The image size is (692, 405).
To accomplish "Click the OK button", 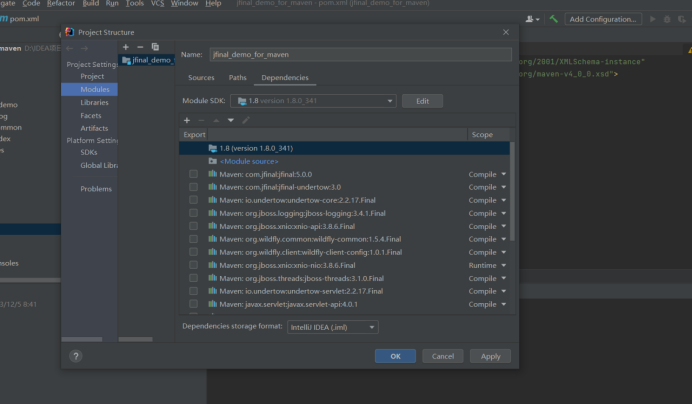I will (x=395, y=356).
